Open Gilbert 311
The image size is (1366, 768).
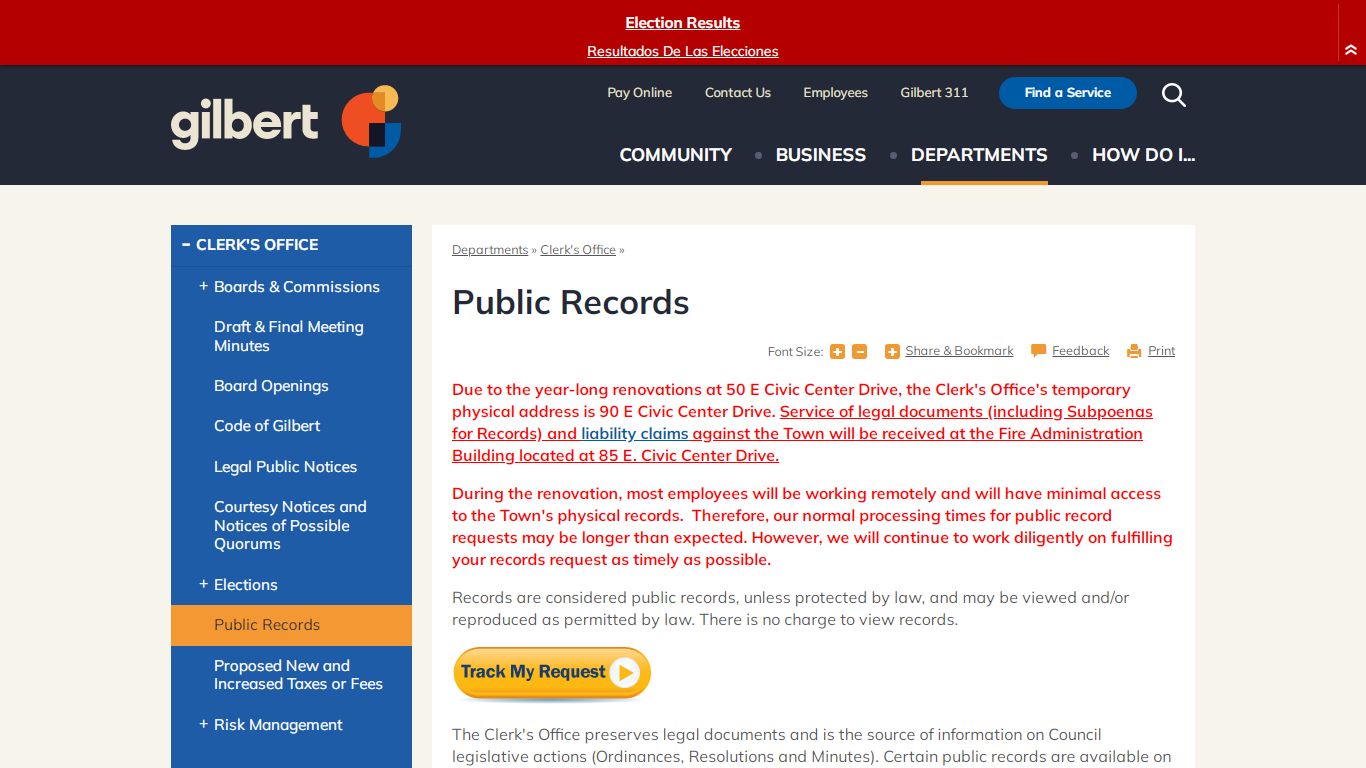point(934,92)
